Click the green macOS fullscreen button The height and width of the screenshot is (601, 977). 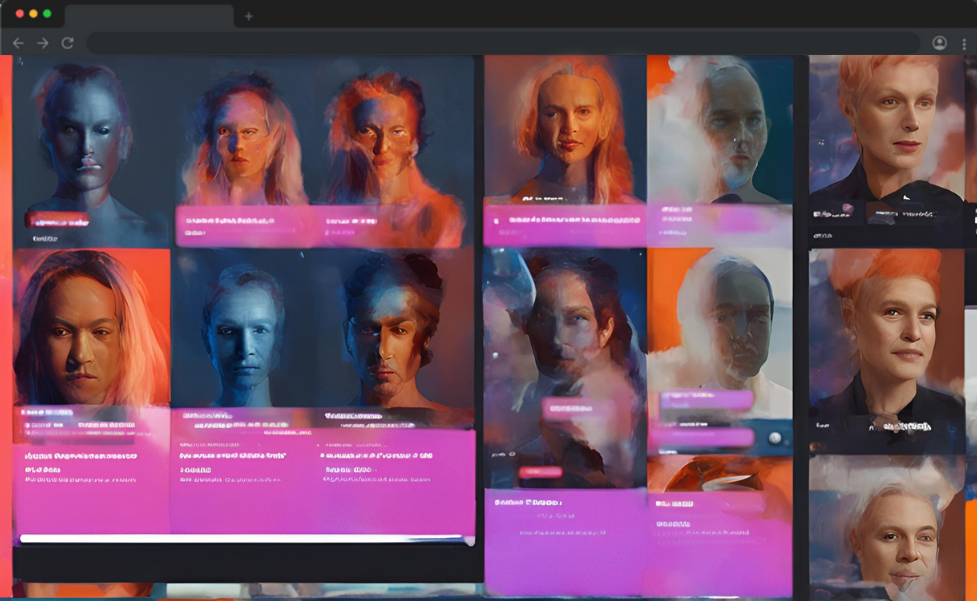pyautogui.click(x=47, y=14)
